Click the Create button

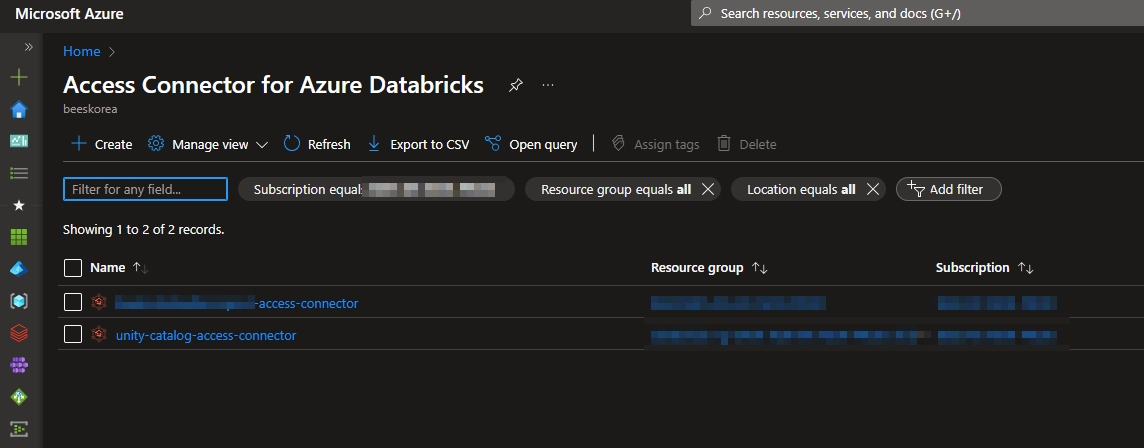[101, 144]
